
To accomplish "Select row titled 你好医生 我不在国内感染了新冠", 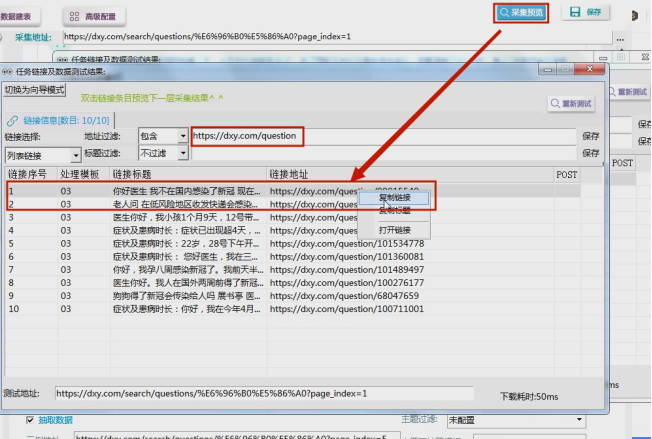I will pos(293,191).
